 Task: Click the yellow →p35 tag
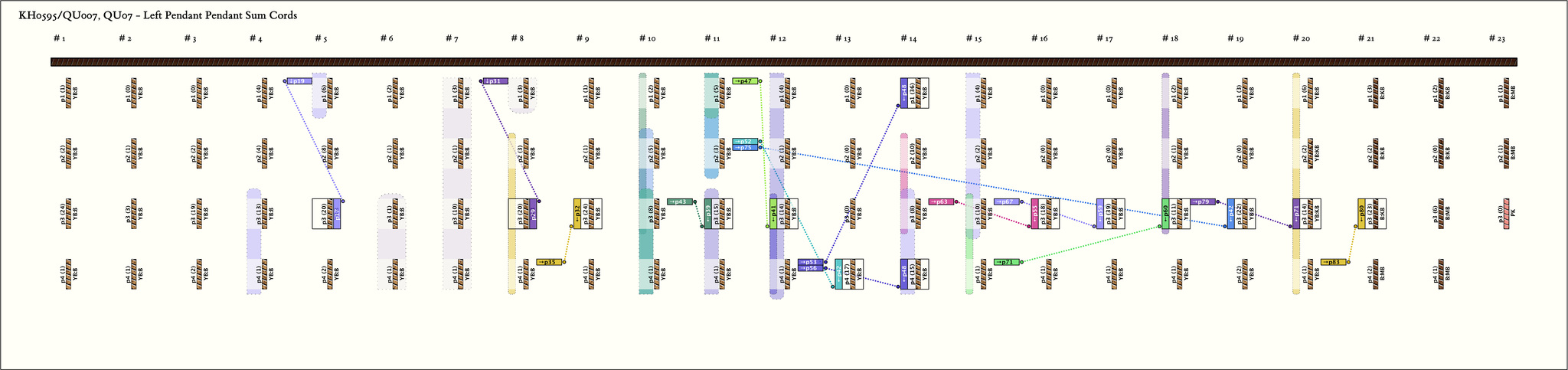[x=549, y=263]
